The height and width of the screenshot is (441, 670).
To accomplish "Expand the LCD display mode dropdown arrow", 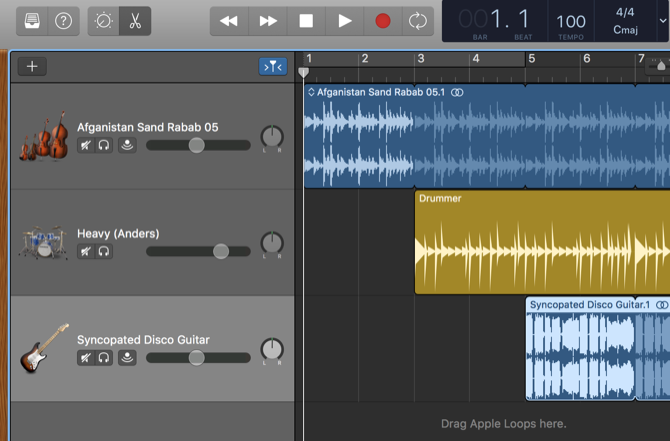I will coord(662,20).
